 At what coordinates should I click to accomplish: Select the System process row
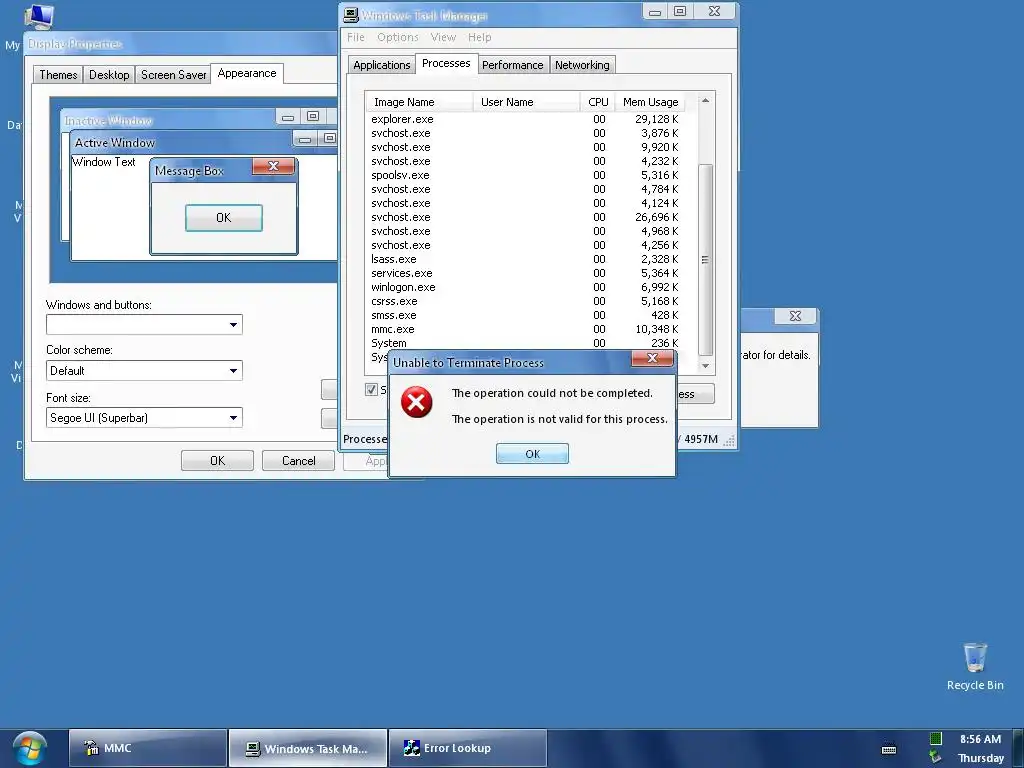(526, 343)
